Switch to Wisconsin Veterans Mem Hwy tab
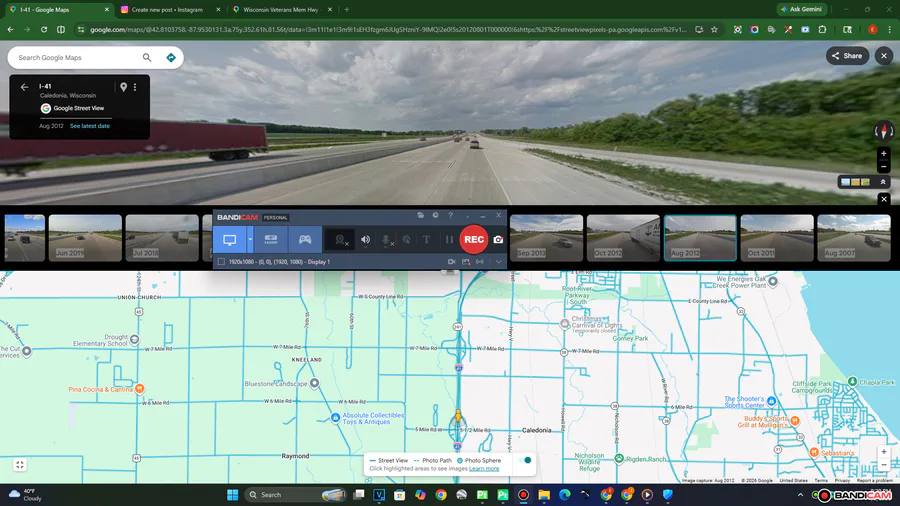This screenshot has width=900, height=506. click(281, 10)
